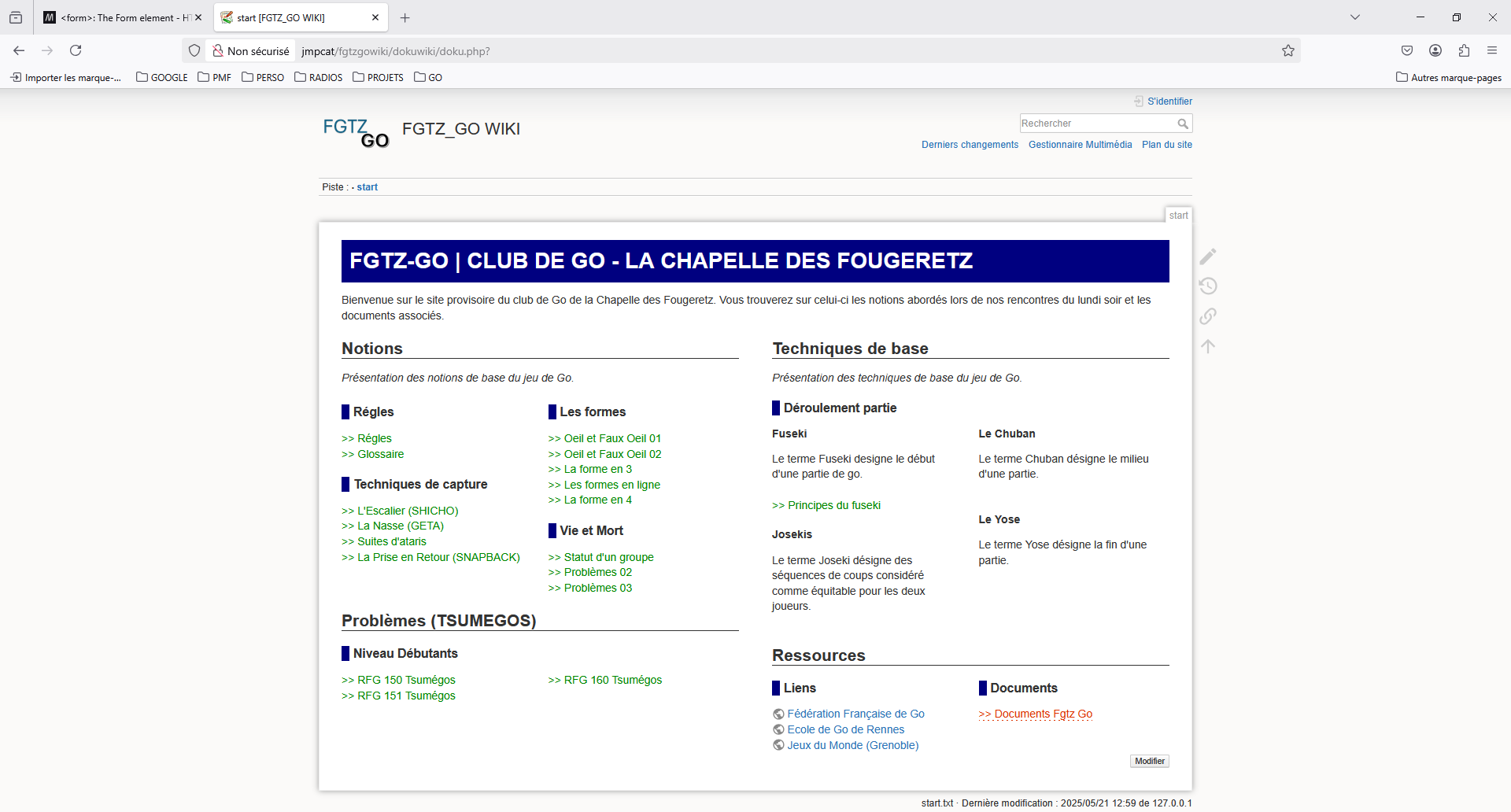Open a new browser tab

(405, 17)
